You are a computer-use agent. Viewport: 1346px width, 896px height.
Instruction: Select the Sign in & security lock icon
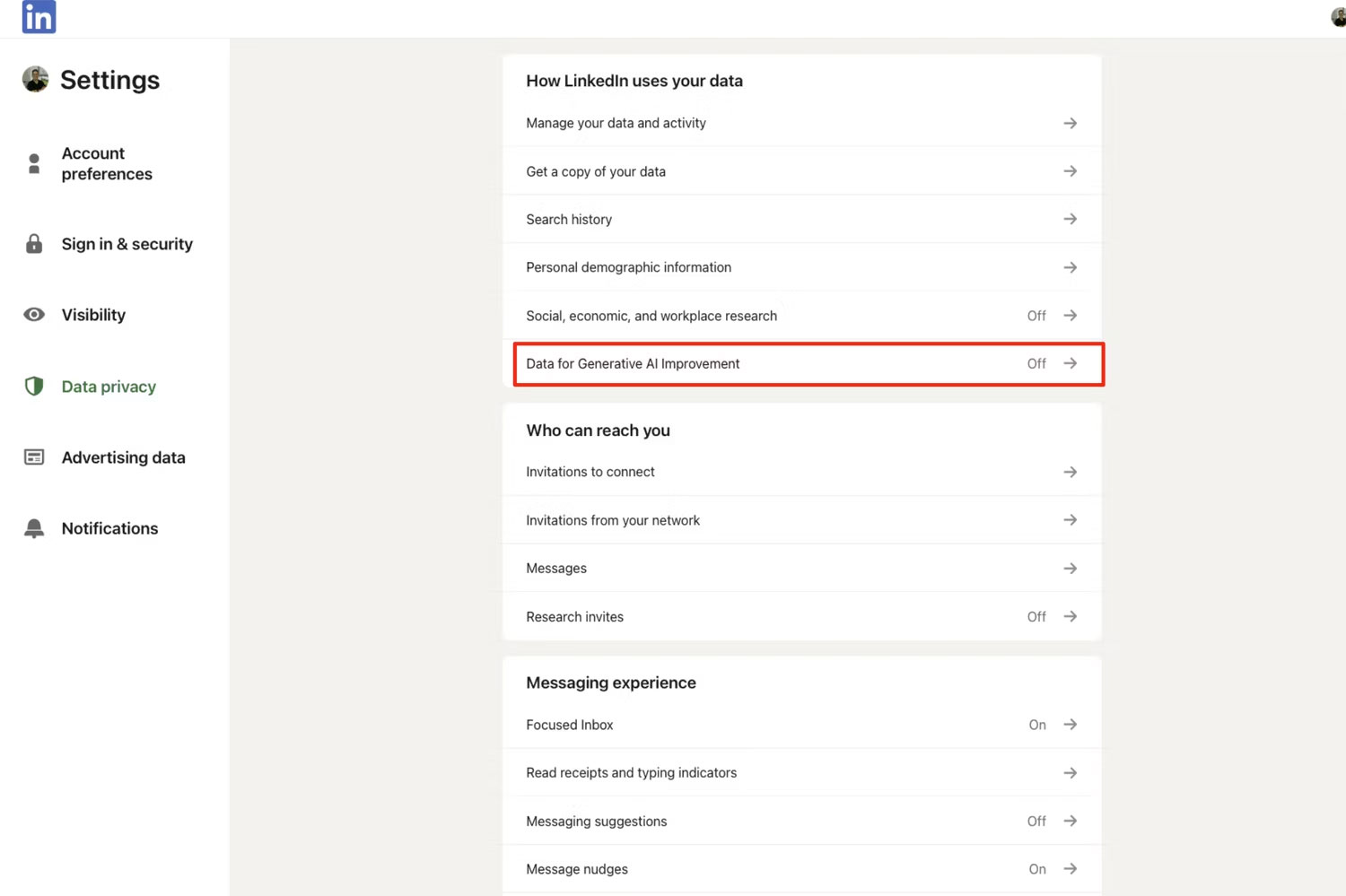[34, 244]
